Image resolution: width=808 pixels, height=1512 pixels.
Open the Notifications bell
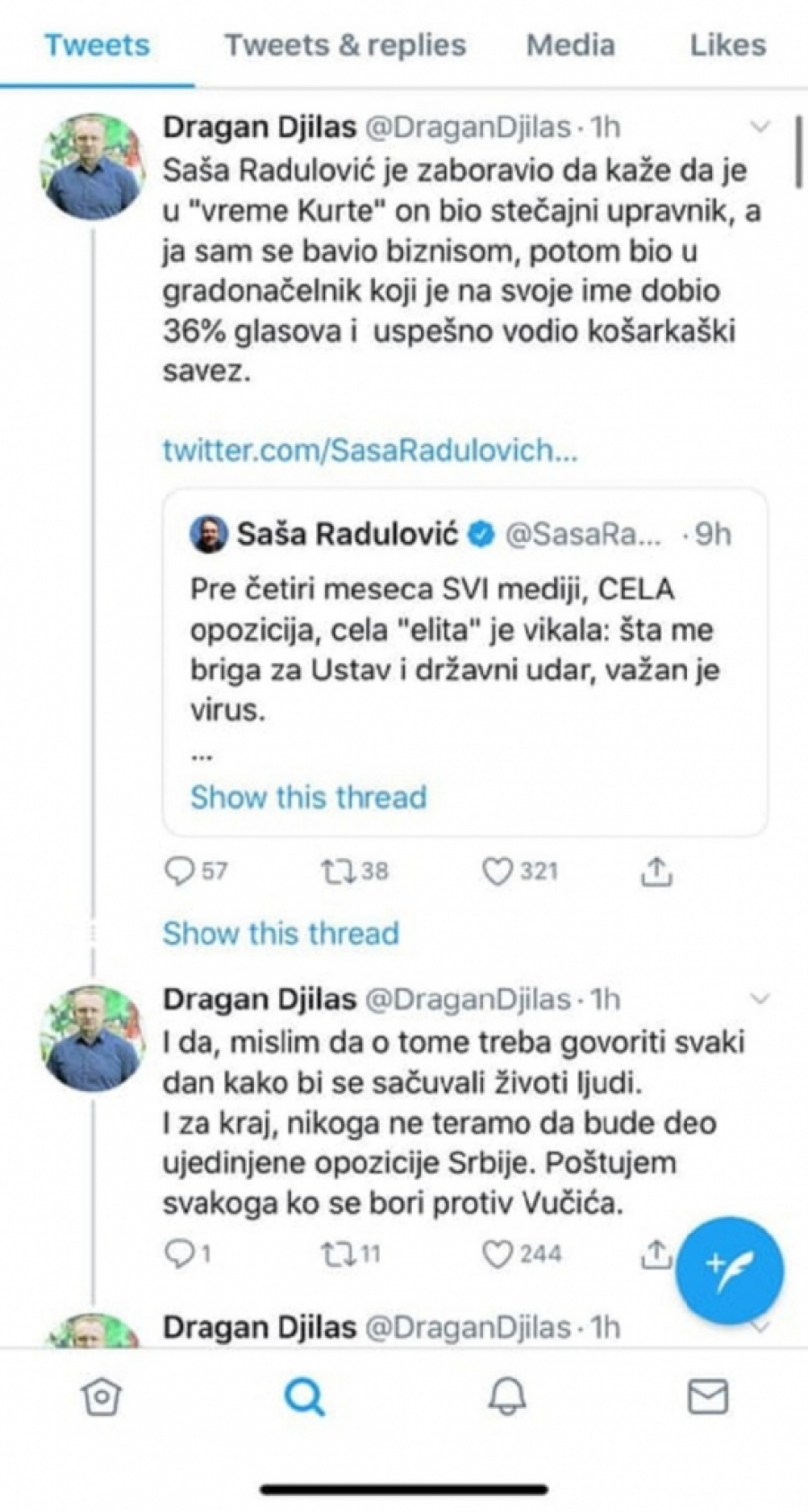(507, 1396)
